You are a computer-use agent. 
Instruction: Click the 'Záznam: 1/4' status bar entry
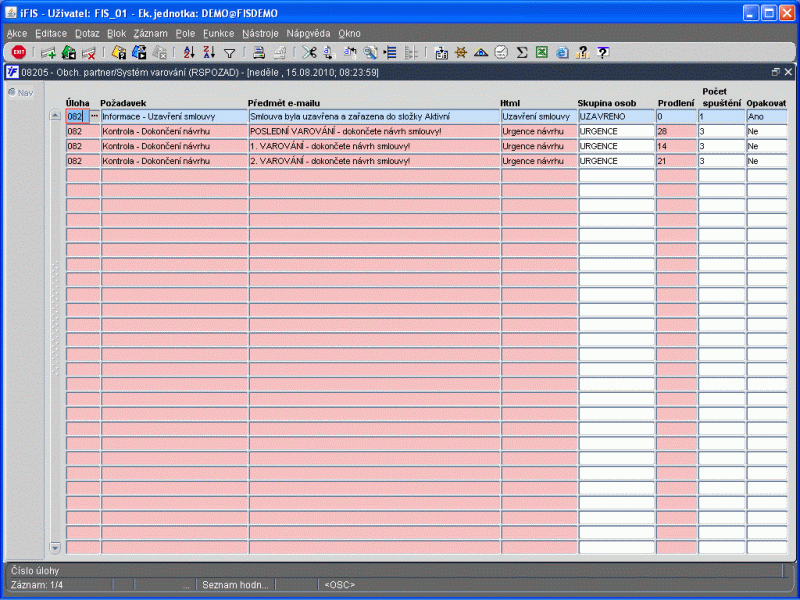(x=37, y=585)
